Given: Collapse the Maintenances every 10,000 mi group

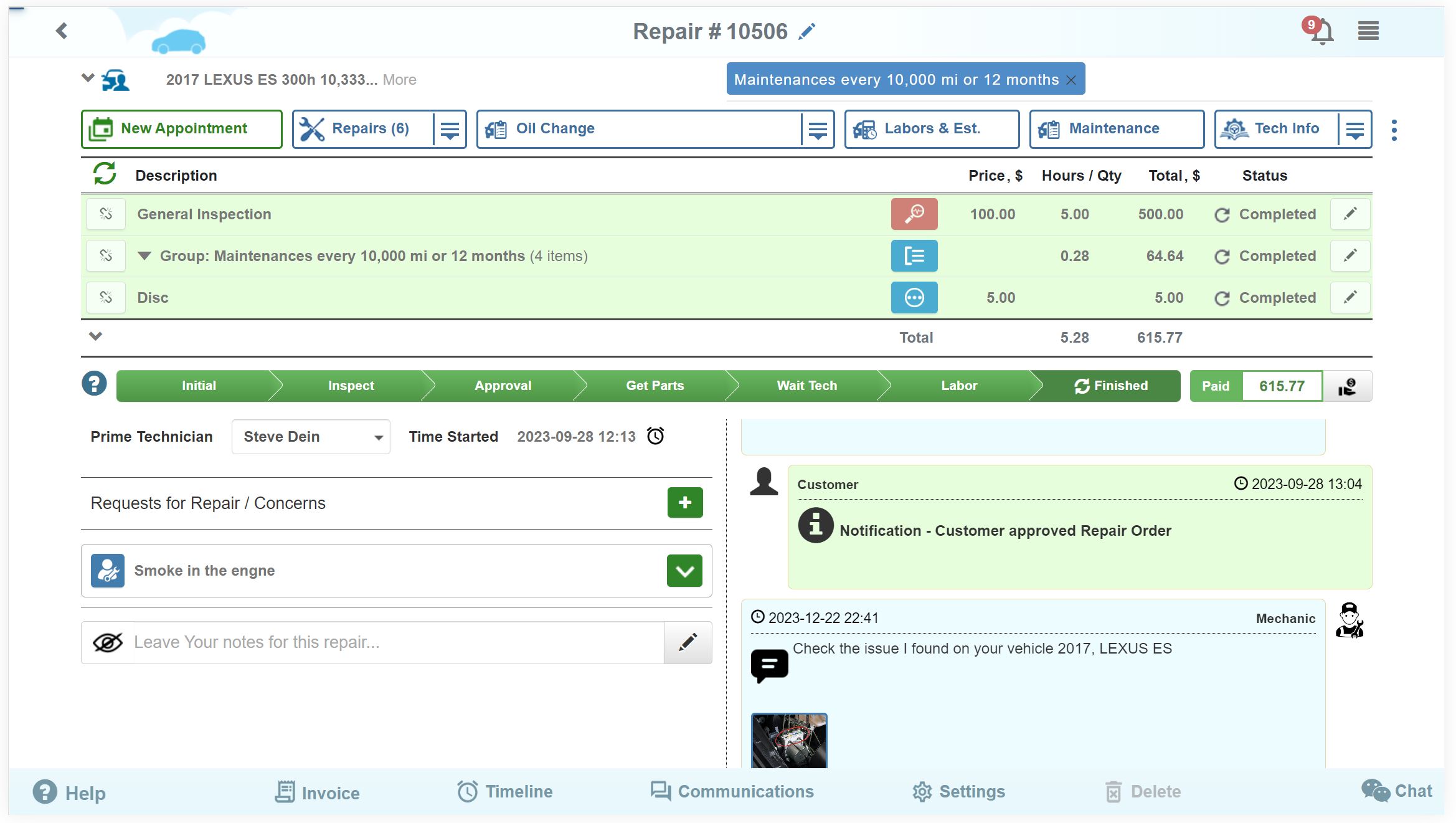Looking at the screenshot, I should click(x=144, y=255).
